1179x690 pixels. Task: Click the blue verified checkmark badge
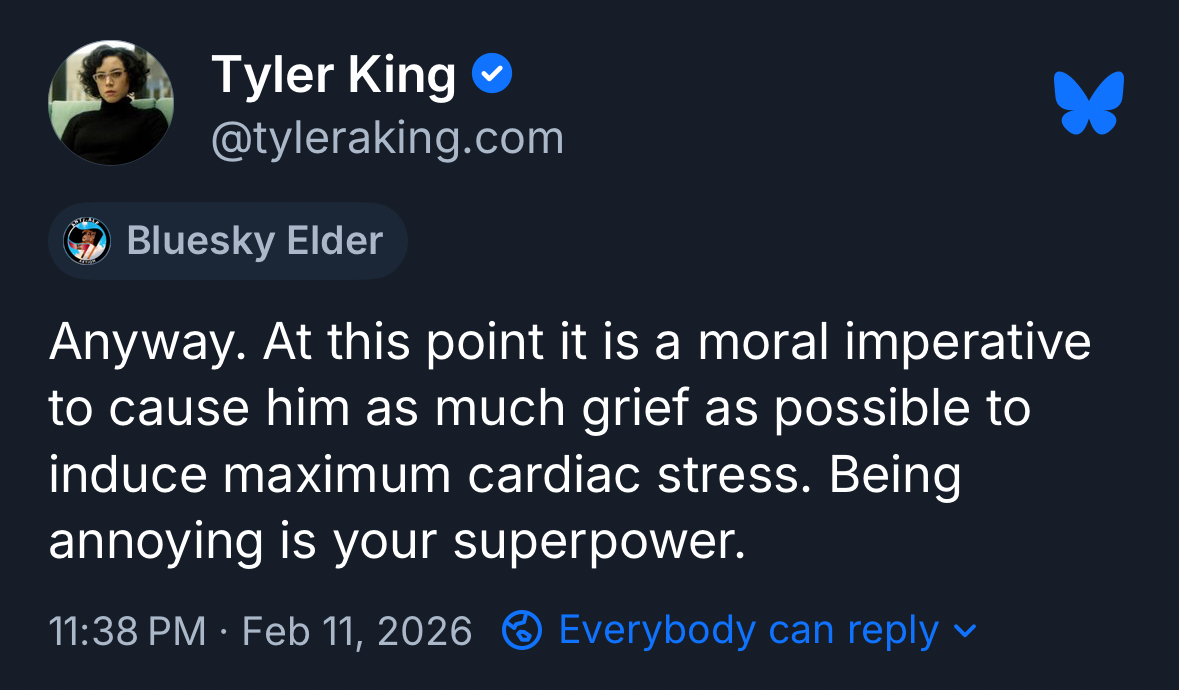[x=492, y=76]
